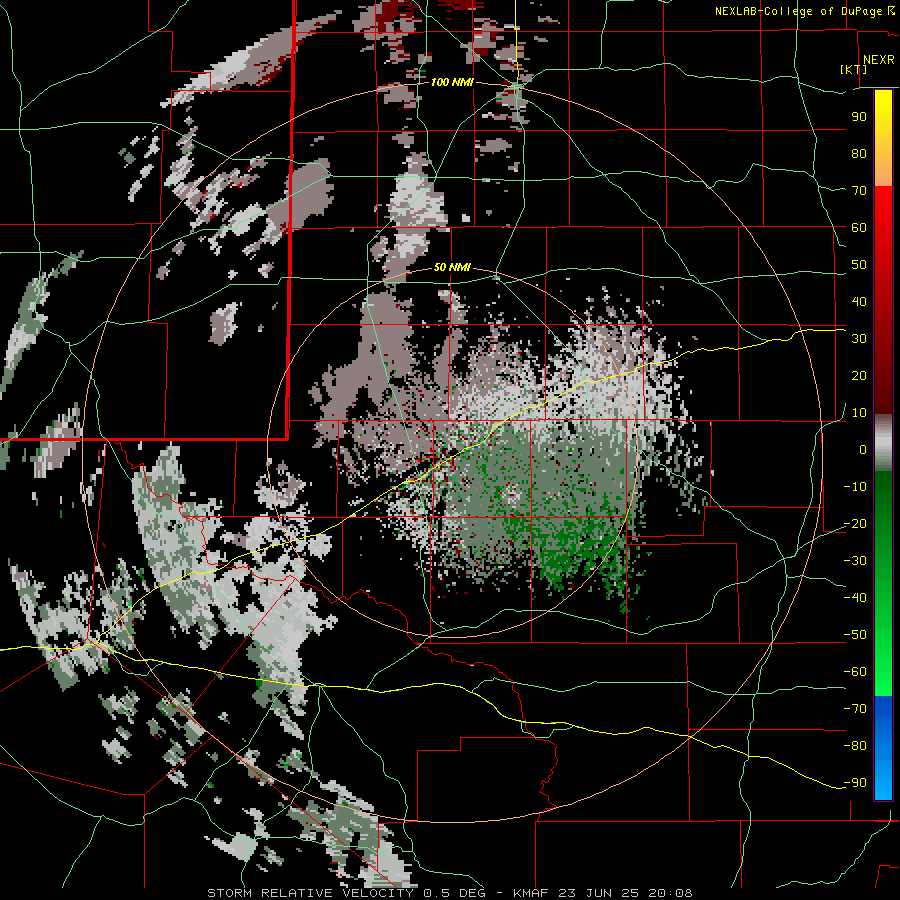Screen dimensions: 900x900
Task: Click the -60 value on the velocity scale
Action: pos(855,672)
